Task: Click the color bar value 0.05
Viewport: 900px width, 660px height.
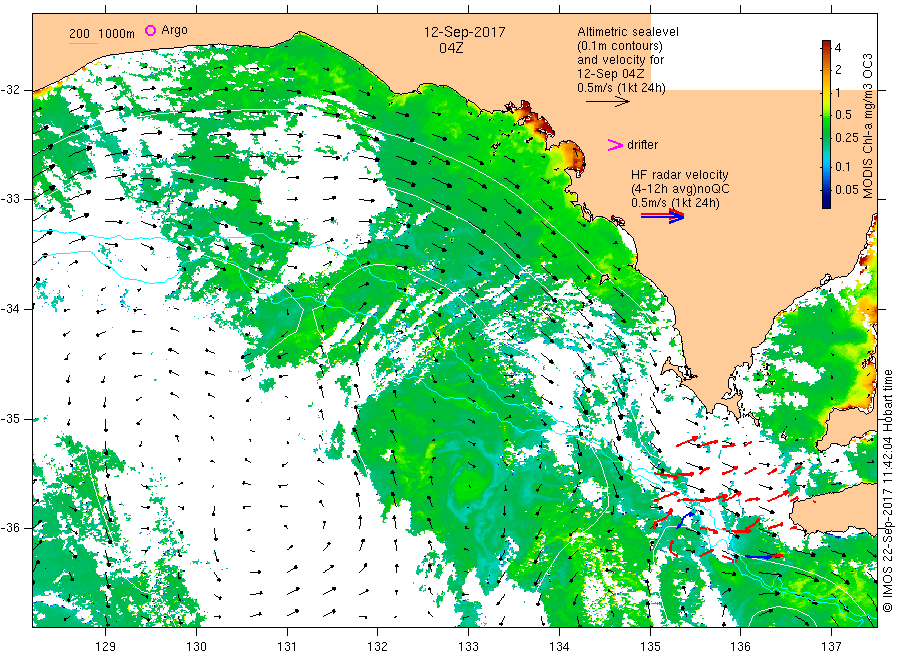Action: [847, 190]
